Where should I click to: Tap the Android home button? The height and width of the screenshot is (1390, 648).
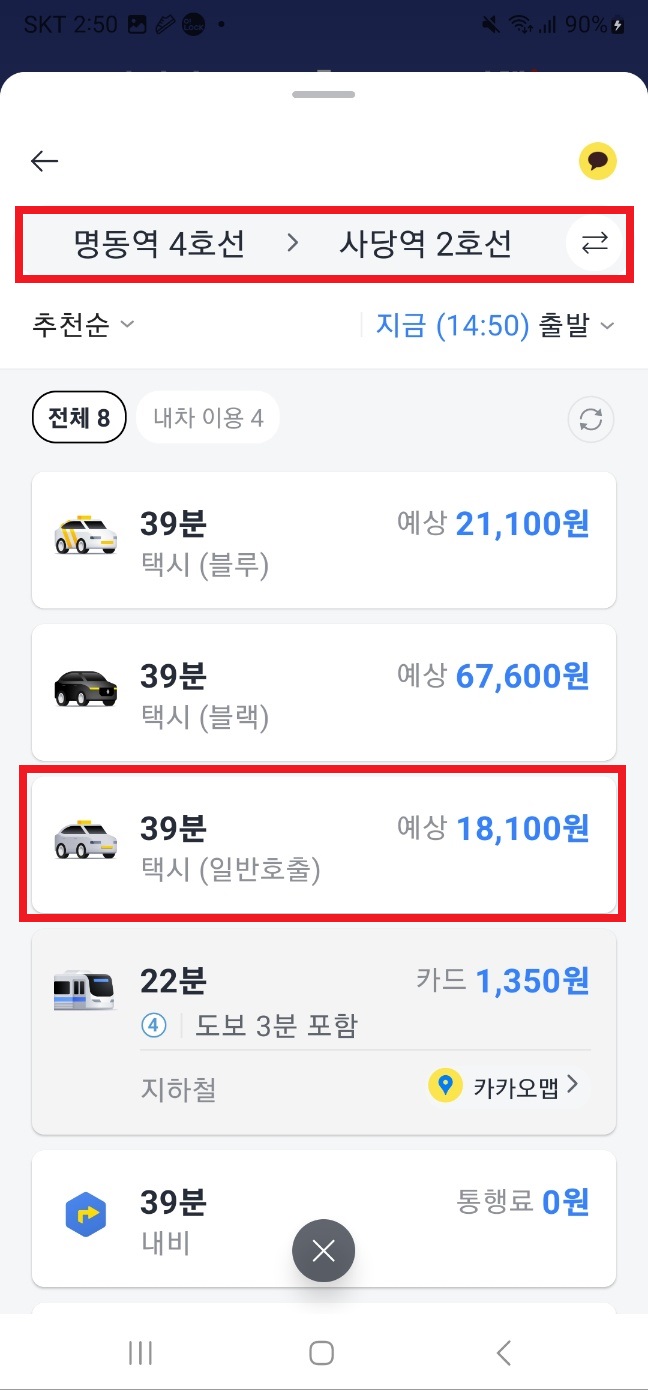pyautogui.click(x=321, y=1352)
